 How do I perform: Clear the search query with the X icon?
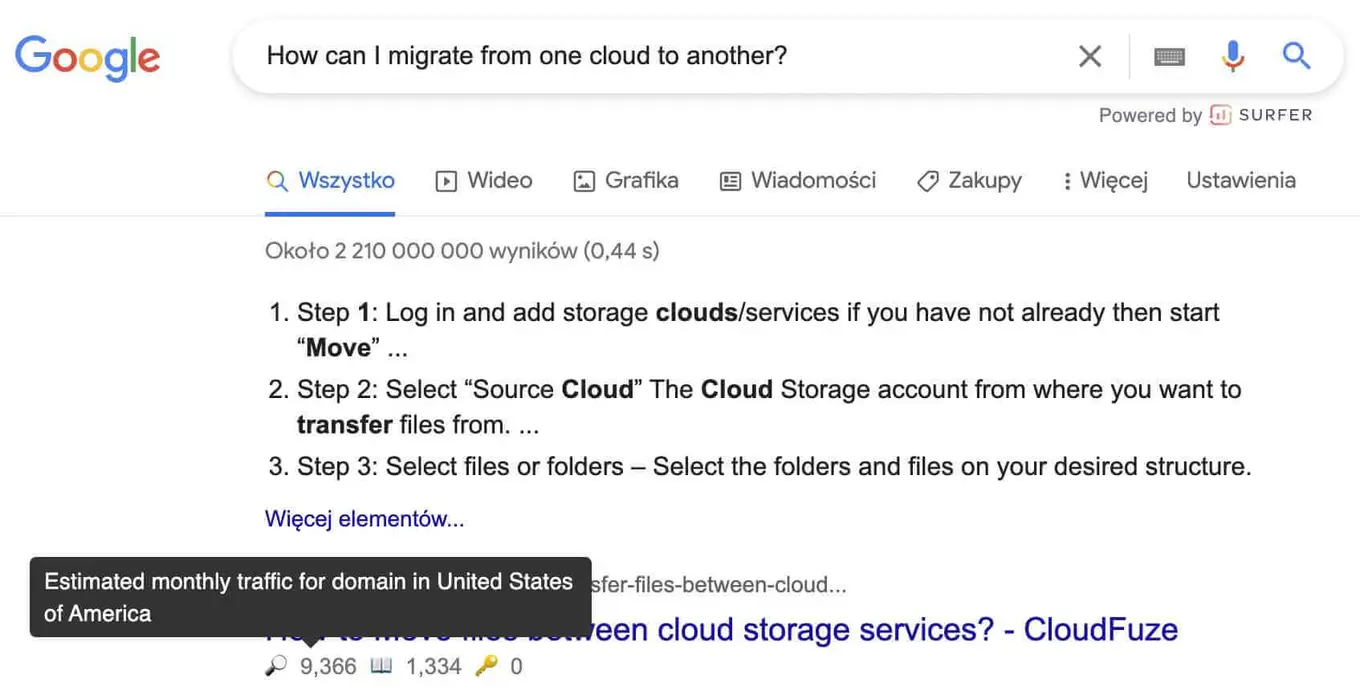tap(1089, 56)
